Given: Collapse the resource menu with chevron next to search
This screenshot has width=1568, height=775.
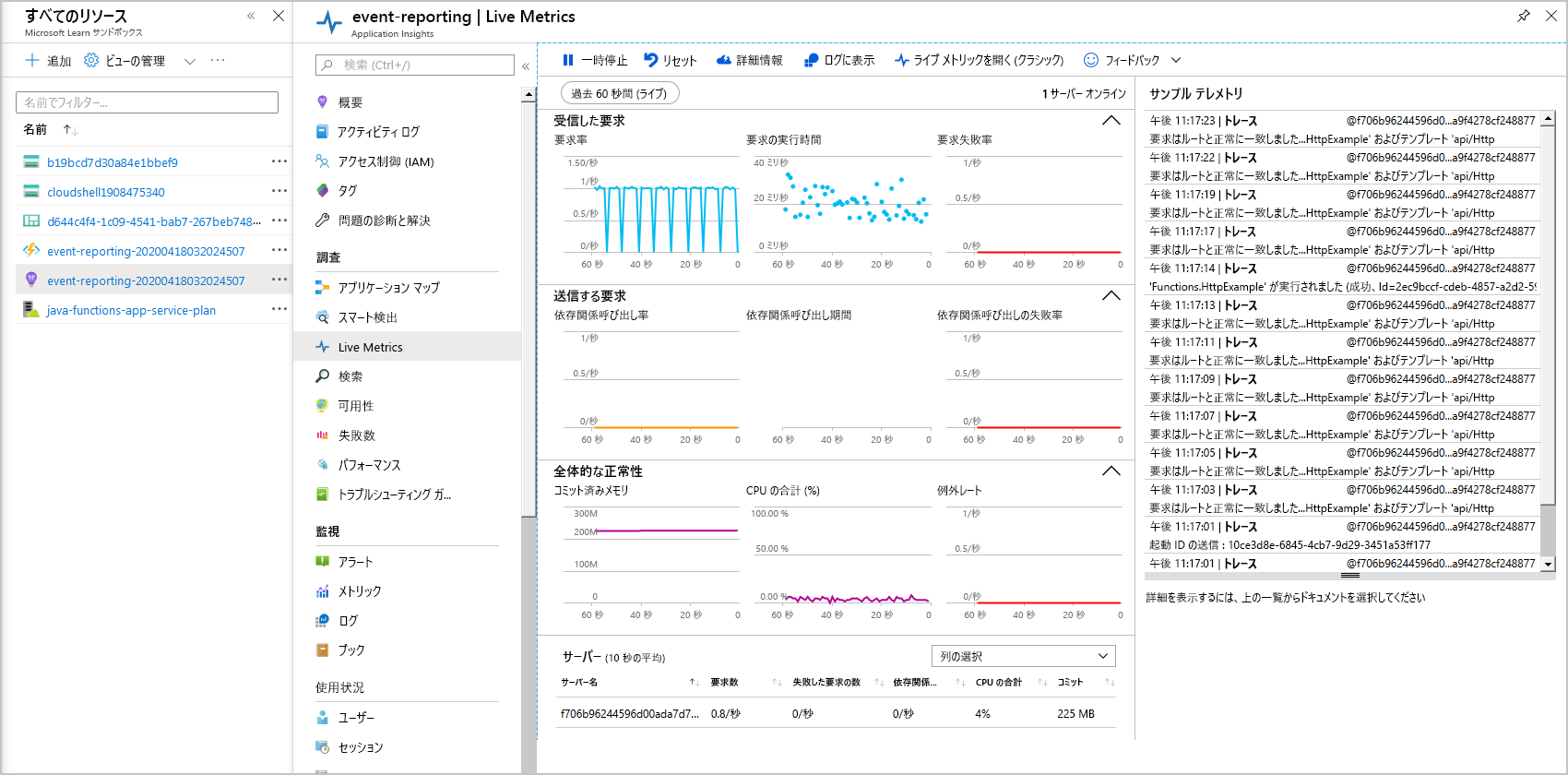Looking at the screenshot, I should coord(526,66).
